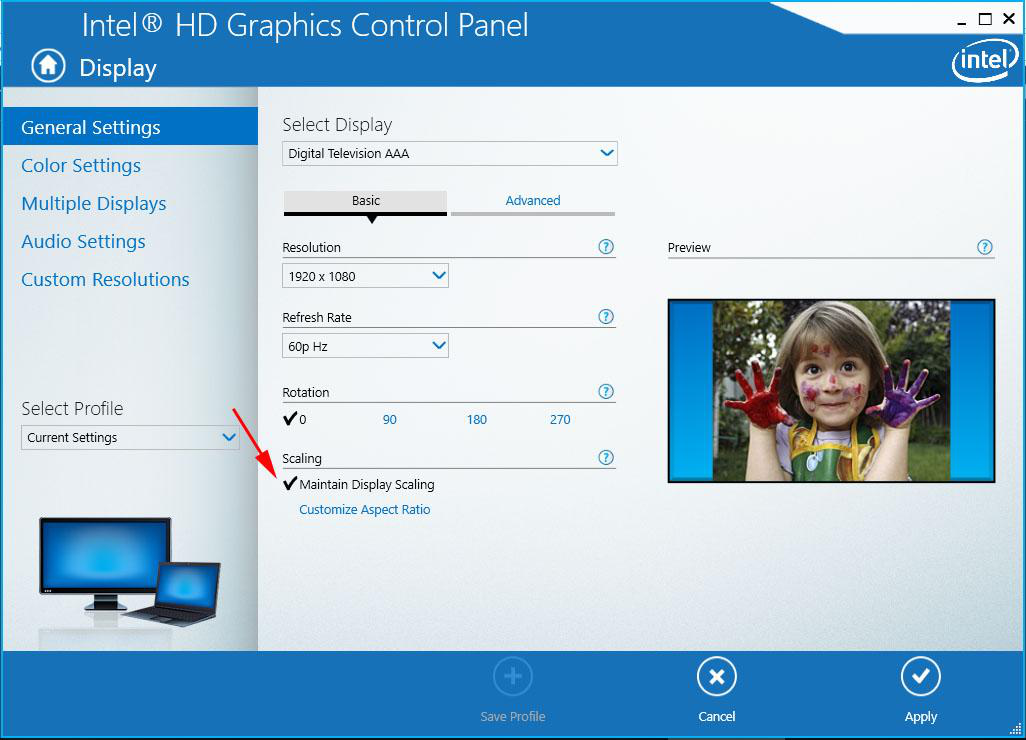
Task: Open the Select Display dropdown
Action: click(450, 153)
